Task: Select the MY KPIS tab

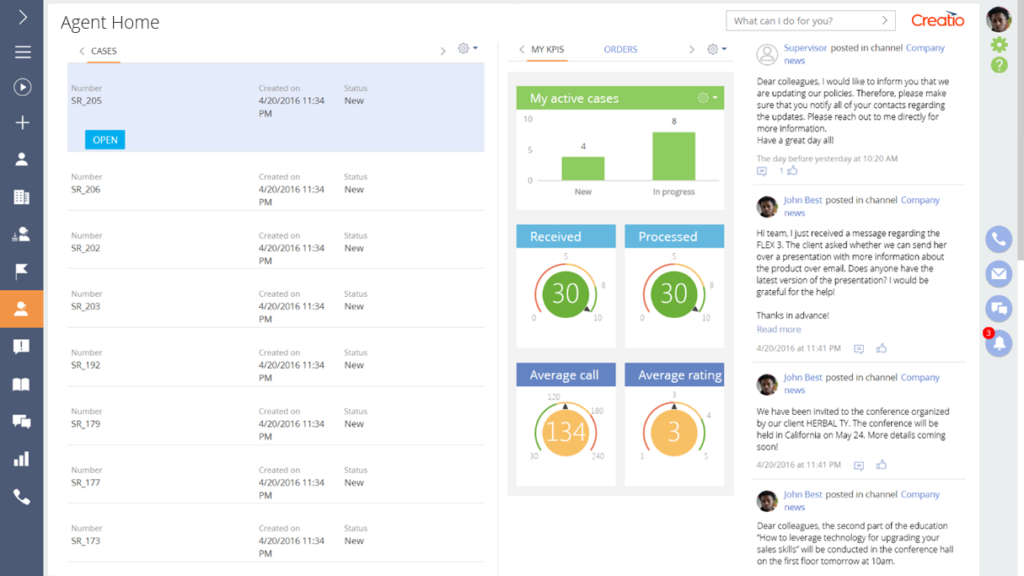Action: click(x=549, y=49)
